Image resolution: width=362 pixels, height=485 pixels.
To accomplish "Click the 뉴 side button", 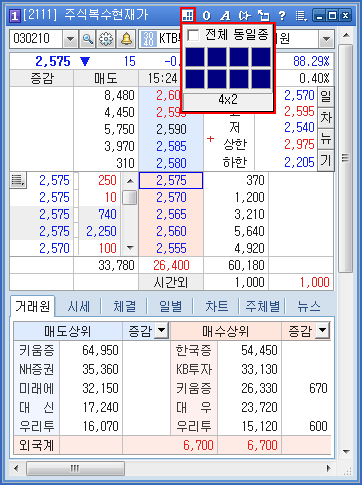I will [325, 138].
